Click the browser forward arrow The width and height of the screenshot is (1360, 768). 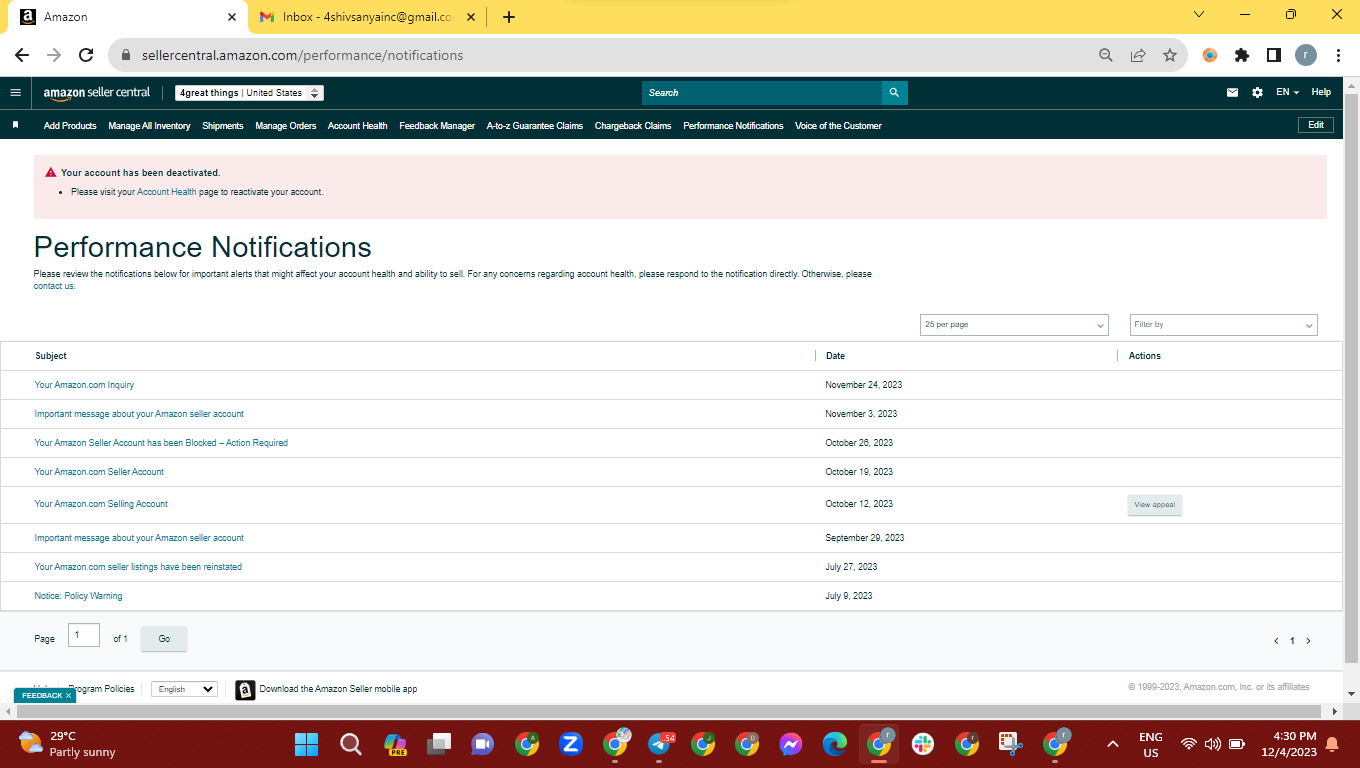pos(54,55)
